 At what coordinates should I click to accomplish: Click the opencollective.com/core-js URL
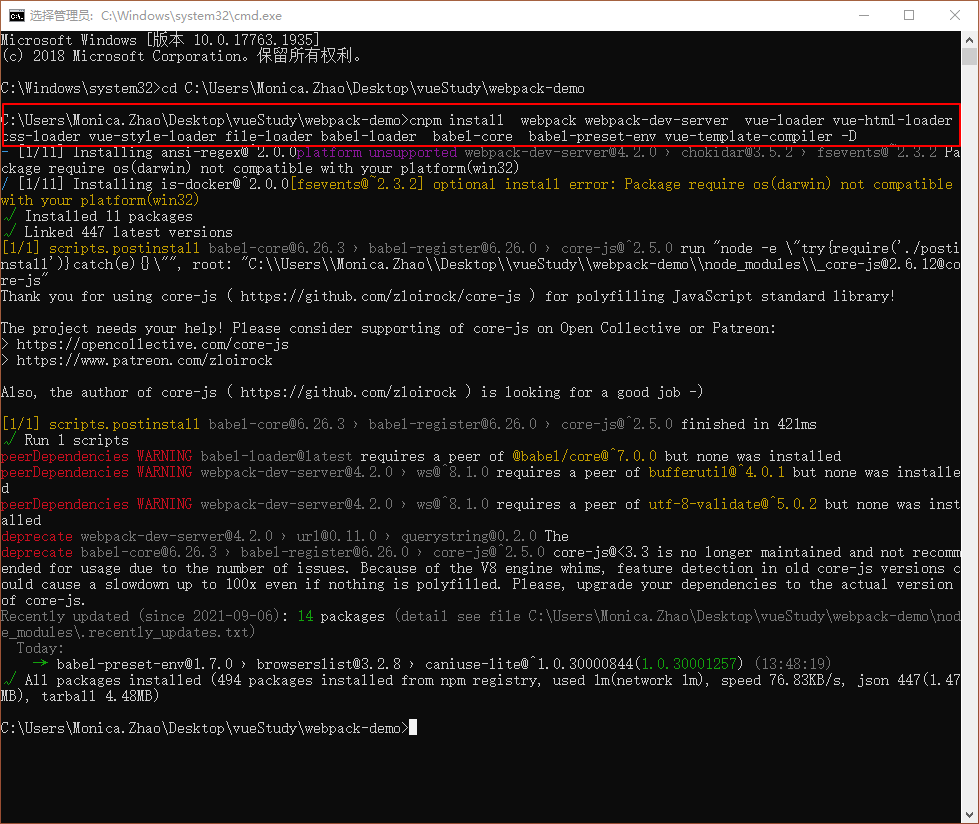(x=152, y=344)
